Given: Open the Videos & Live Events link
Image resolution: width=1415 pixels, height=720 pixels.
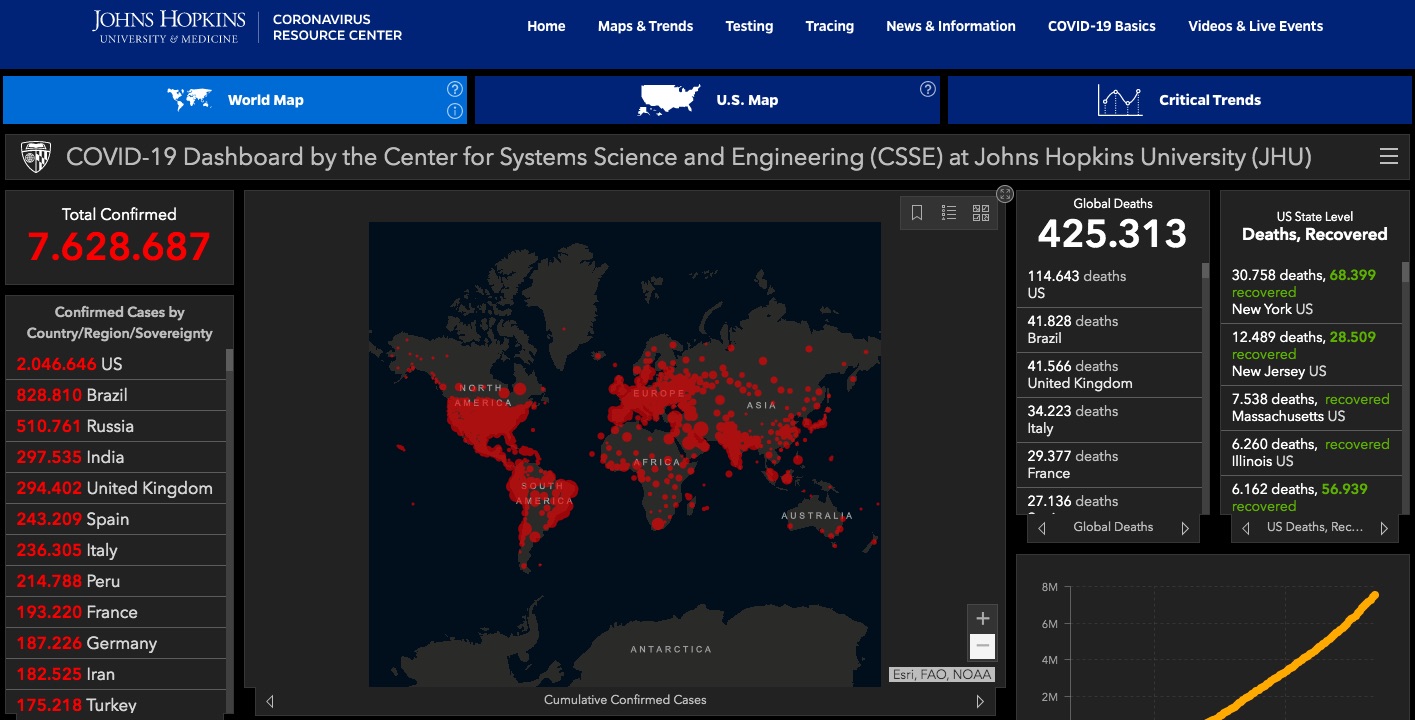Looking at the screenshot, I should tap(1255, 26).
